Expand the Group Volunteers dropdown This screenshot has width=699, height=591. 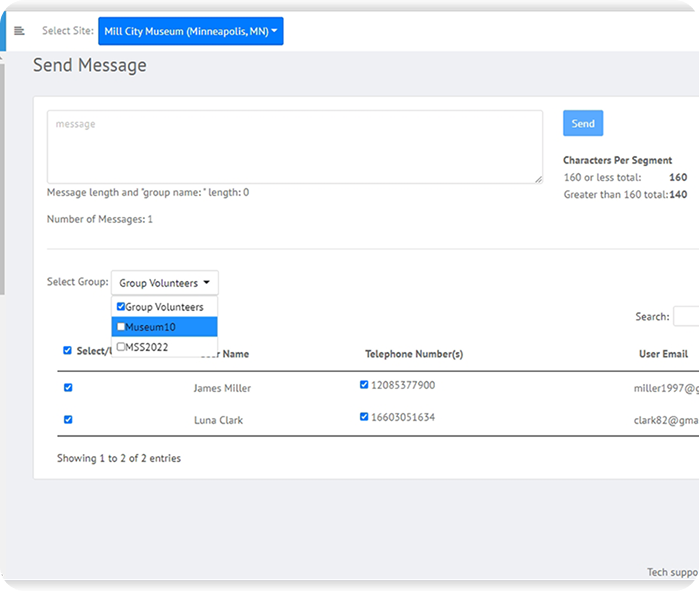pos(165,283)
